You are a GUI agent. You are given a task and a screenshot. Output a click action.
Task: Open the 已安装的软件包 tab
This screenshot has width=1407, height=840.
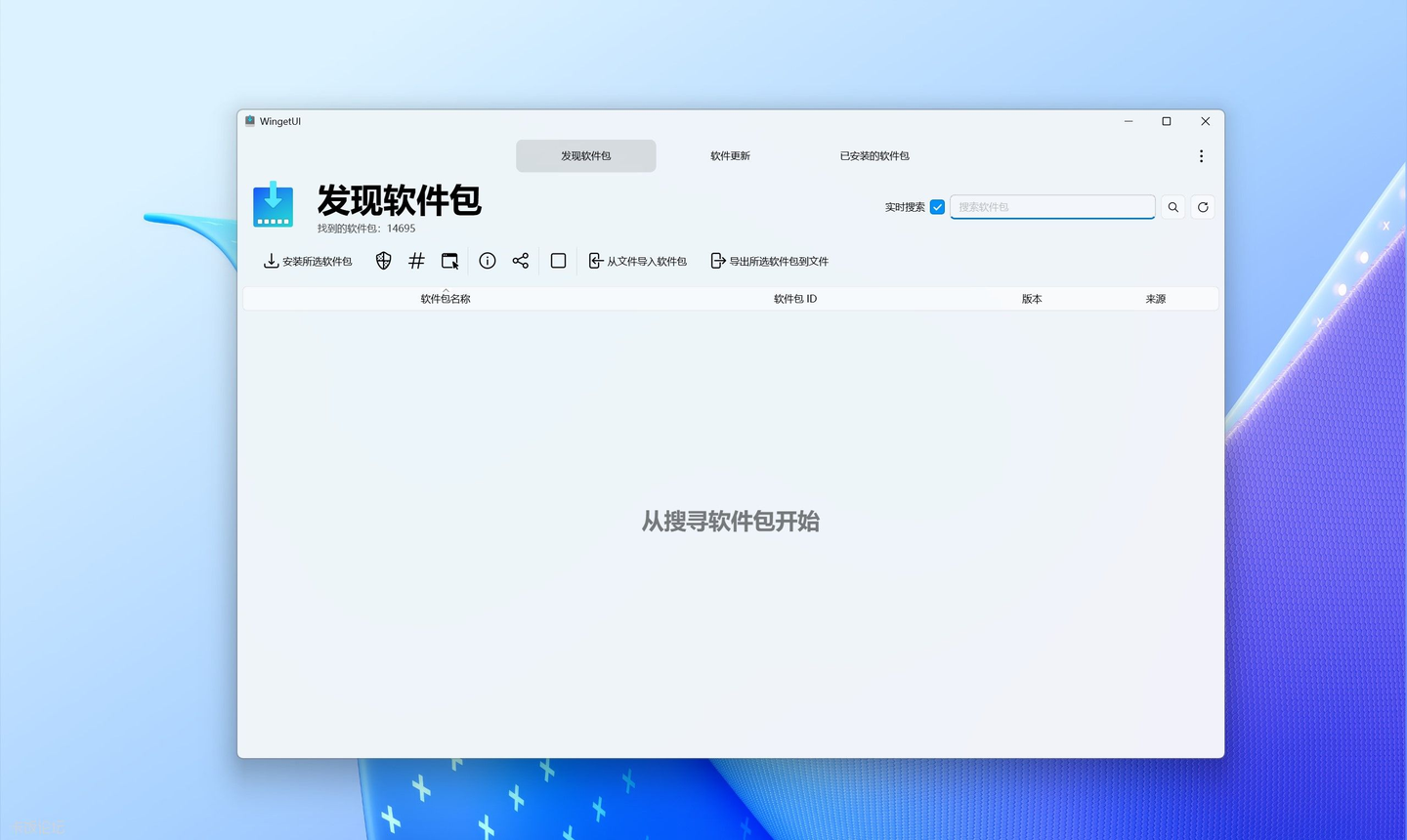pos(874,155)
